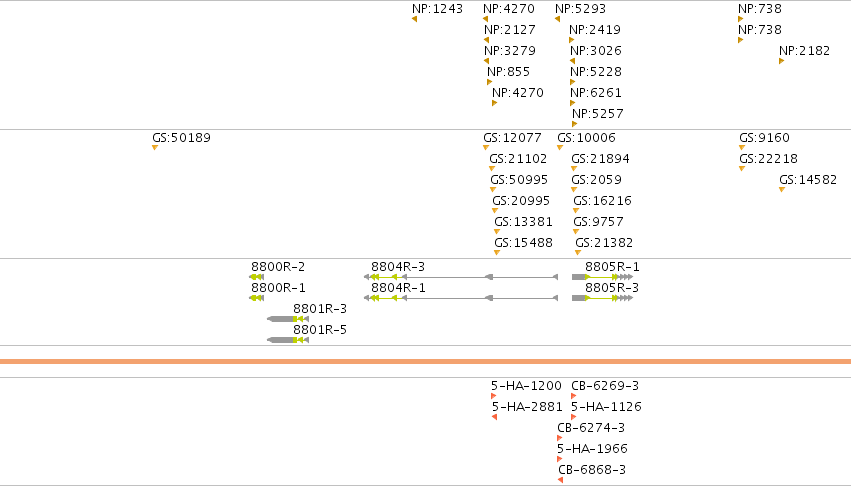Select the 5-HA-2881 label

click(x=527, y=407)
